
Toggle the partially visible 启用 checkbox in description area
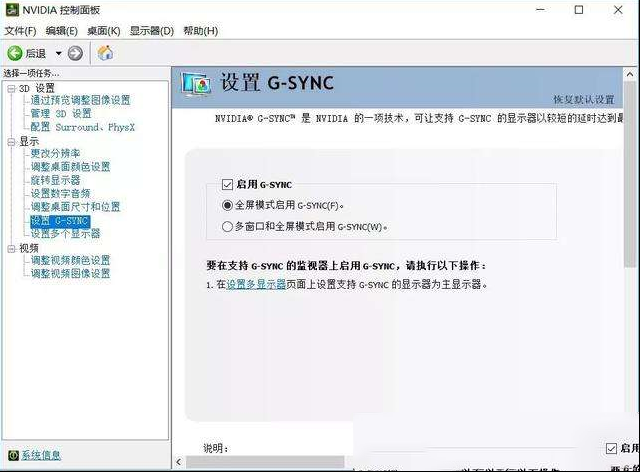(x=611, y=448)
